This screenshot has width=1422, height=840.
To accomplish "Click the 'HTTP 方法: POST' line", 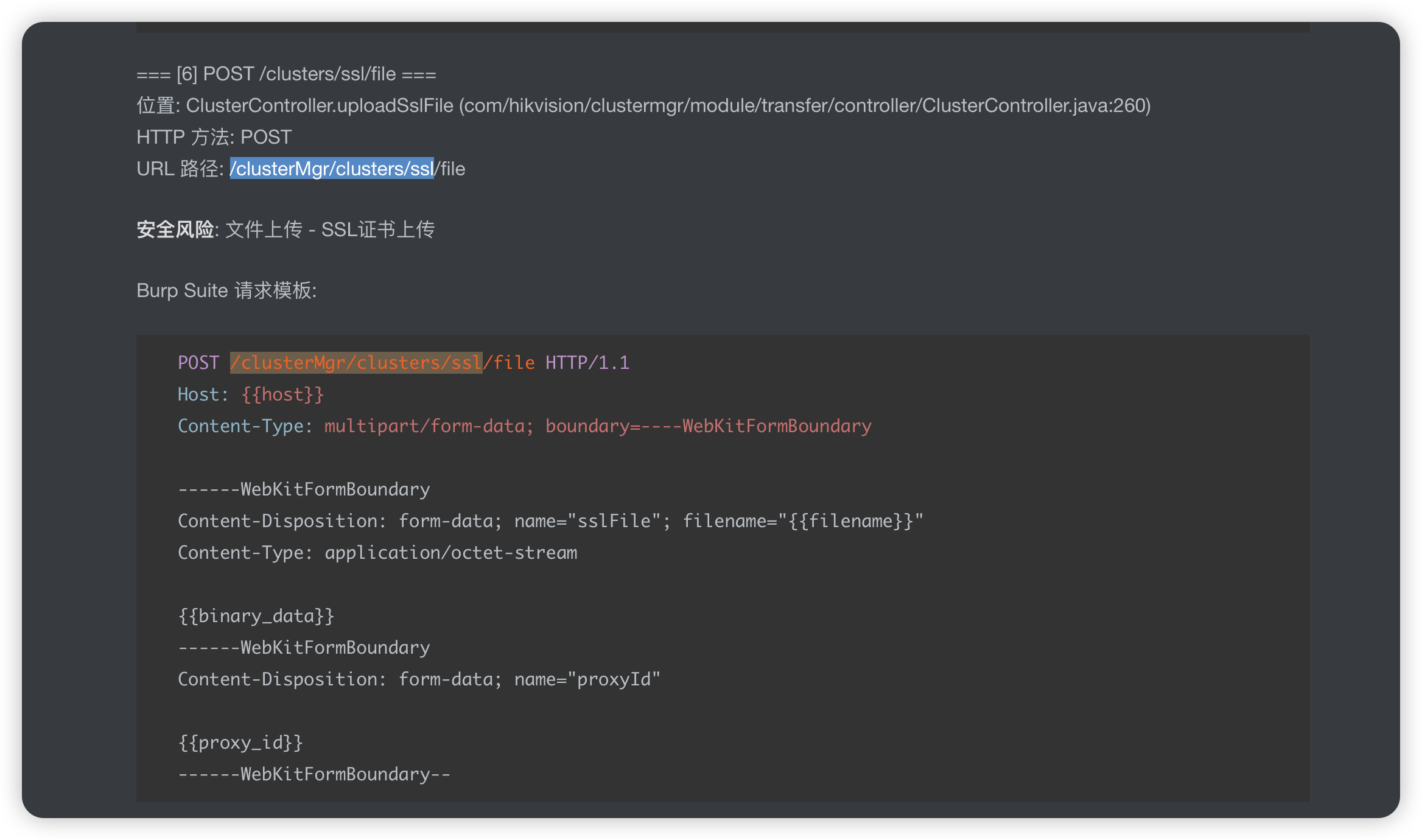I will [214, 138].
